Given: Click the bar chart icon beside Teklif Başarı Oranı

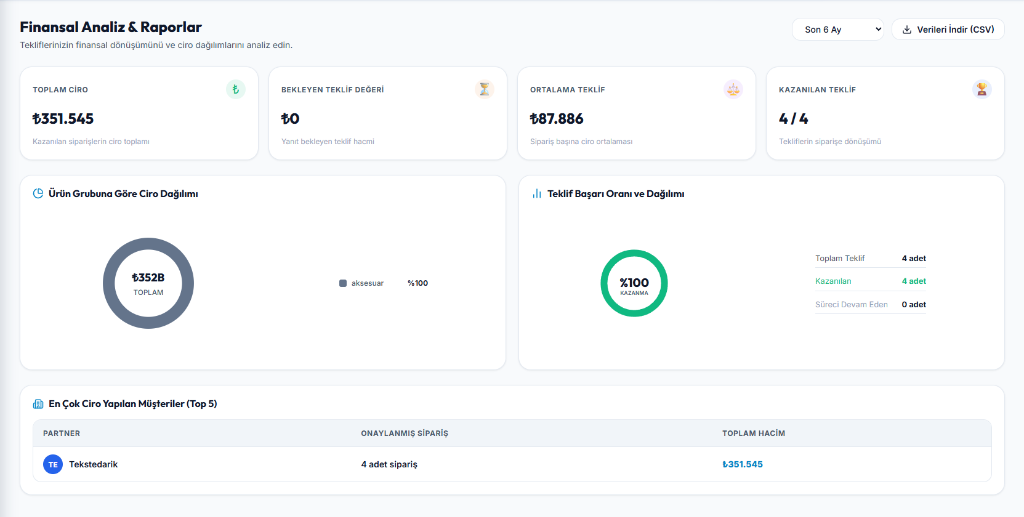Looking at the screenshot, I should (537, 193).
